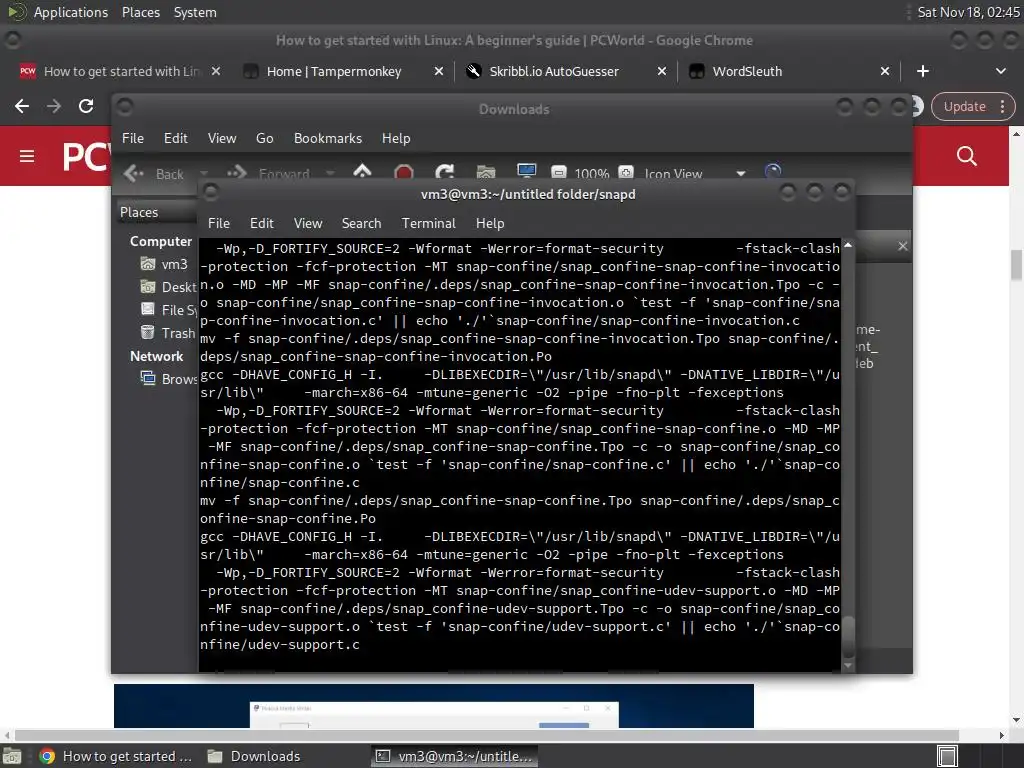Click show desktop icon in bottom panel
The width and height of the screenshot is (1024, 768).
pos(12,756)
